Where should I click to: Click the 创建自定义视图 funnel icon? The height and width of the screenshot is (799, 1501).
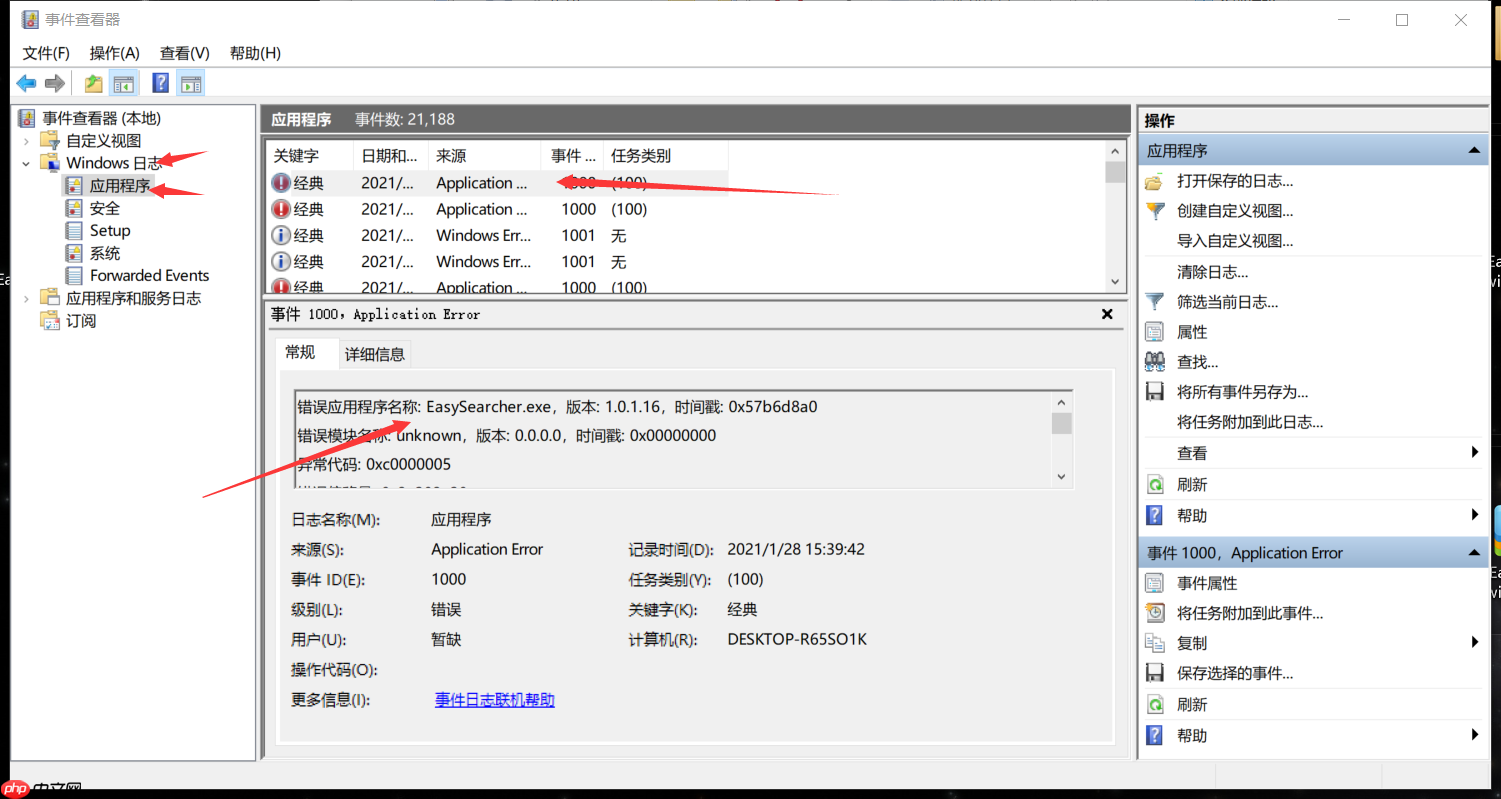[1155, 211]
